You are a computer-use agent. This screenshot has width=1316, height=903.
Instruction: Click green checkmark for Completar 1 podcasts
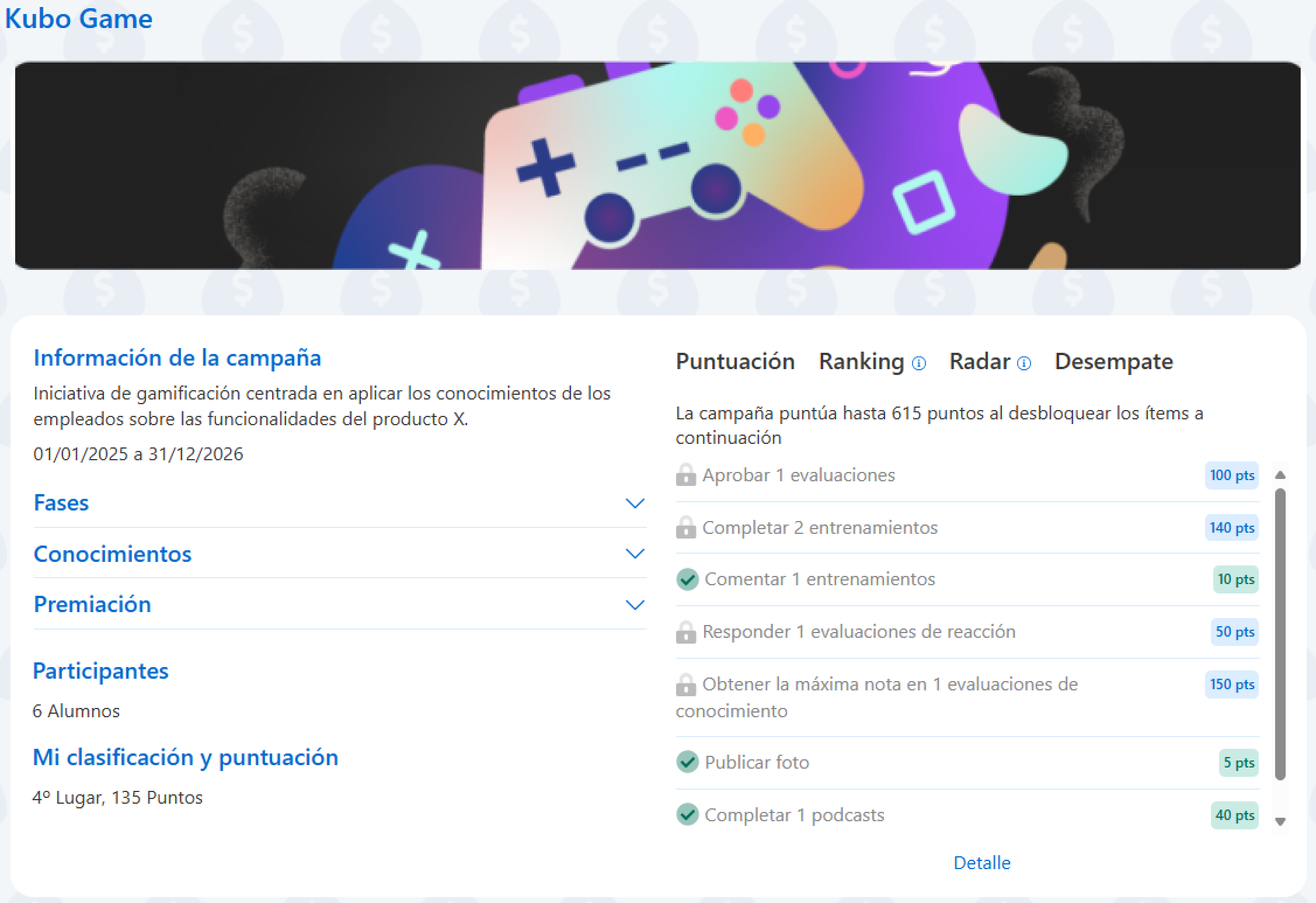tap(687, 815)
